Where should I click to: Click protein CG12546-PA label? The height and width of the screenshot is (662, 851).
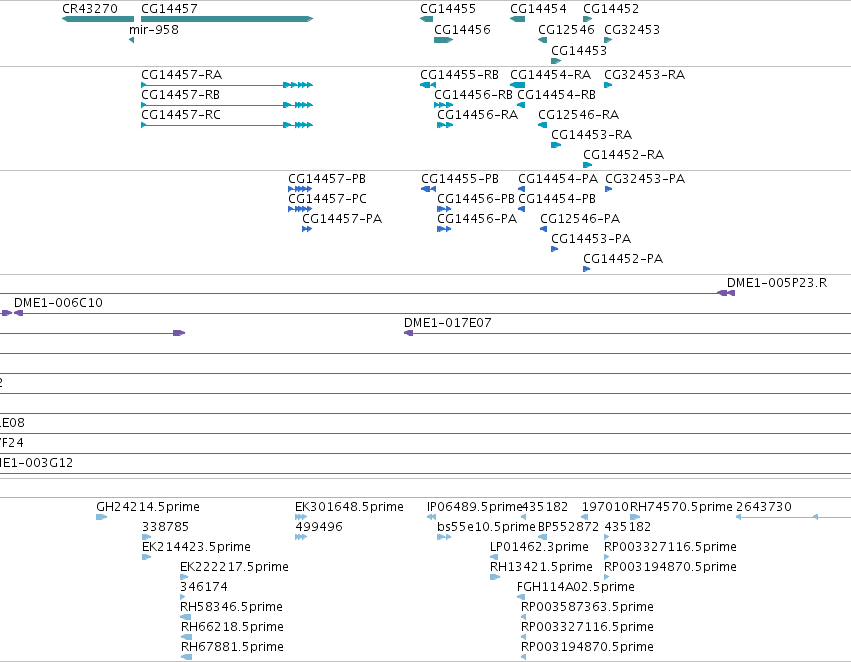point(580,219)
